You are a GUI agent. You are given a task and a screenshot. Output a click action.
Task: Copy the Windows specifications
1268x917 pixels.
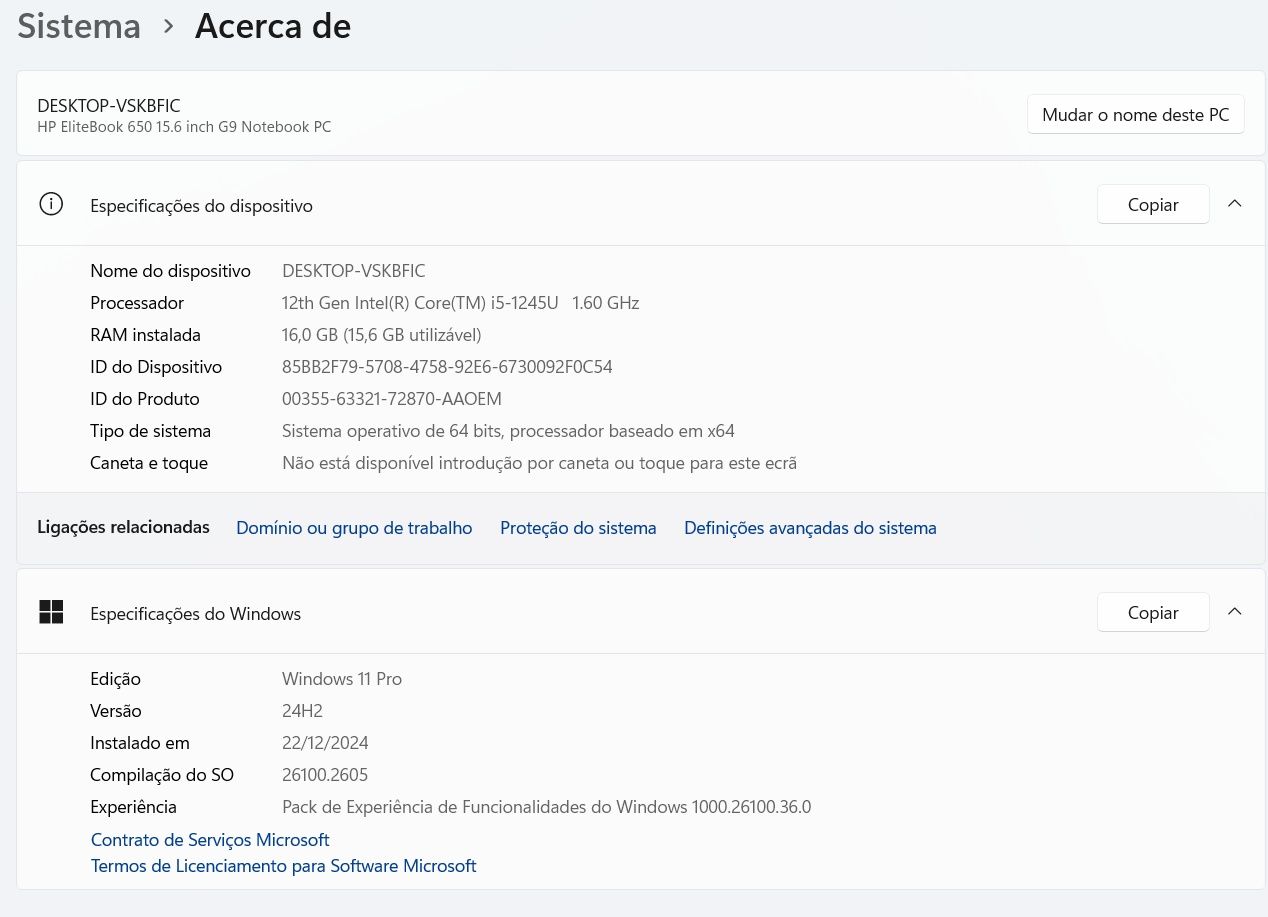tap(1153, 612)
